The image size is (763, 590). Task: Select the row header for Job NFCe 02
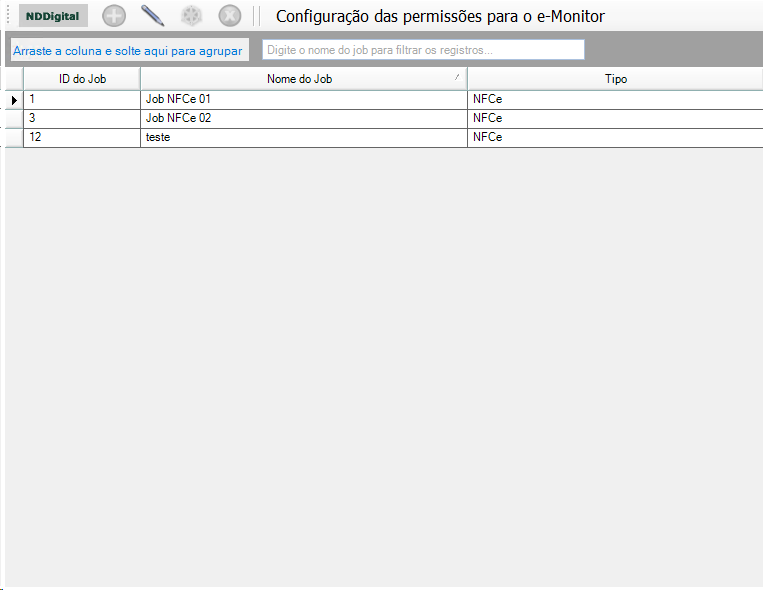14,119
